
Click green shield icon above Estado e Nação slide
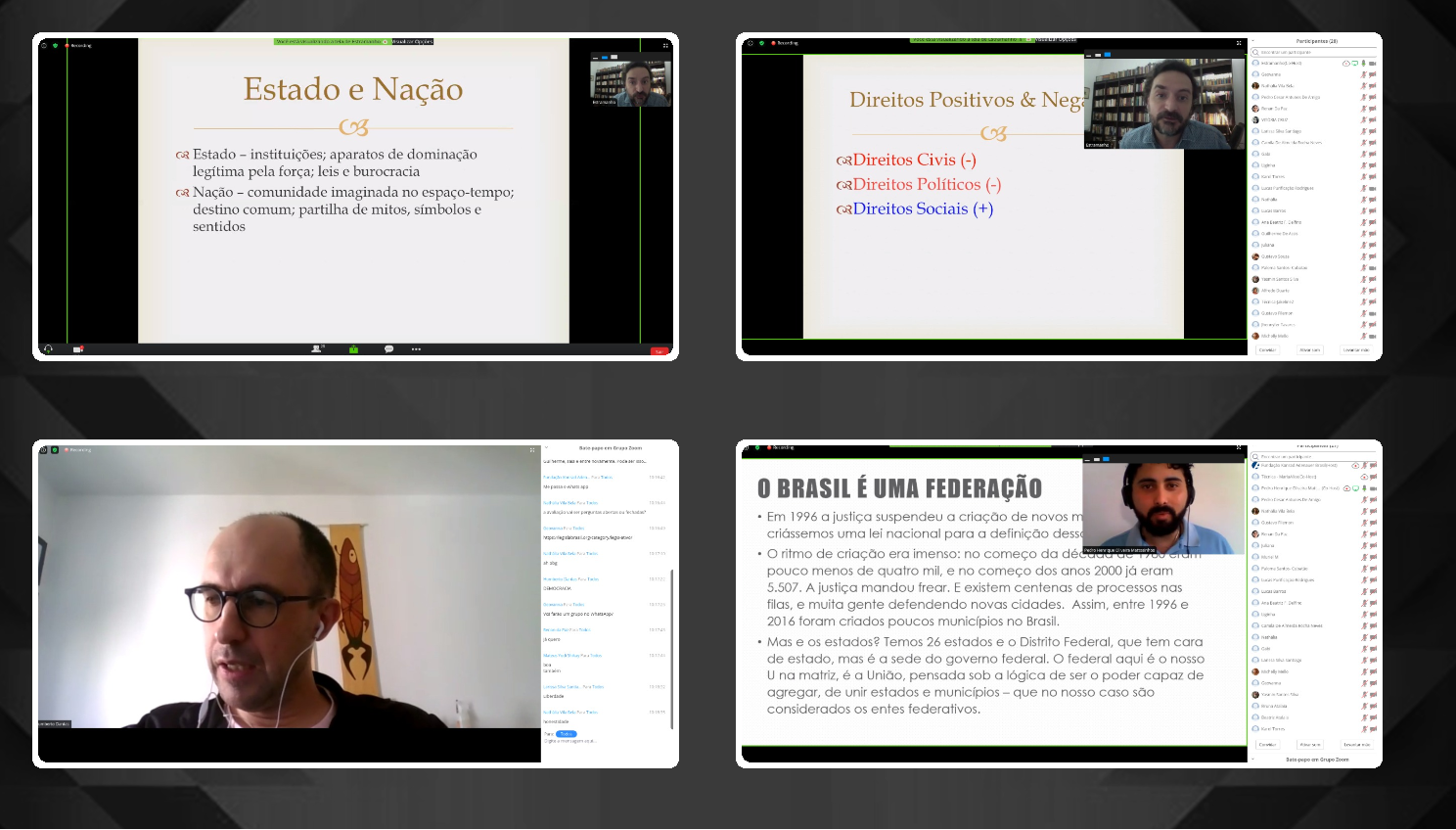(55, 45)
